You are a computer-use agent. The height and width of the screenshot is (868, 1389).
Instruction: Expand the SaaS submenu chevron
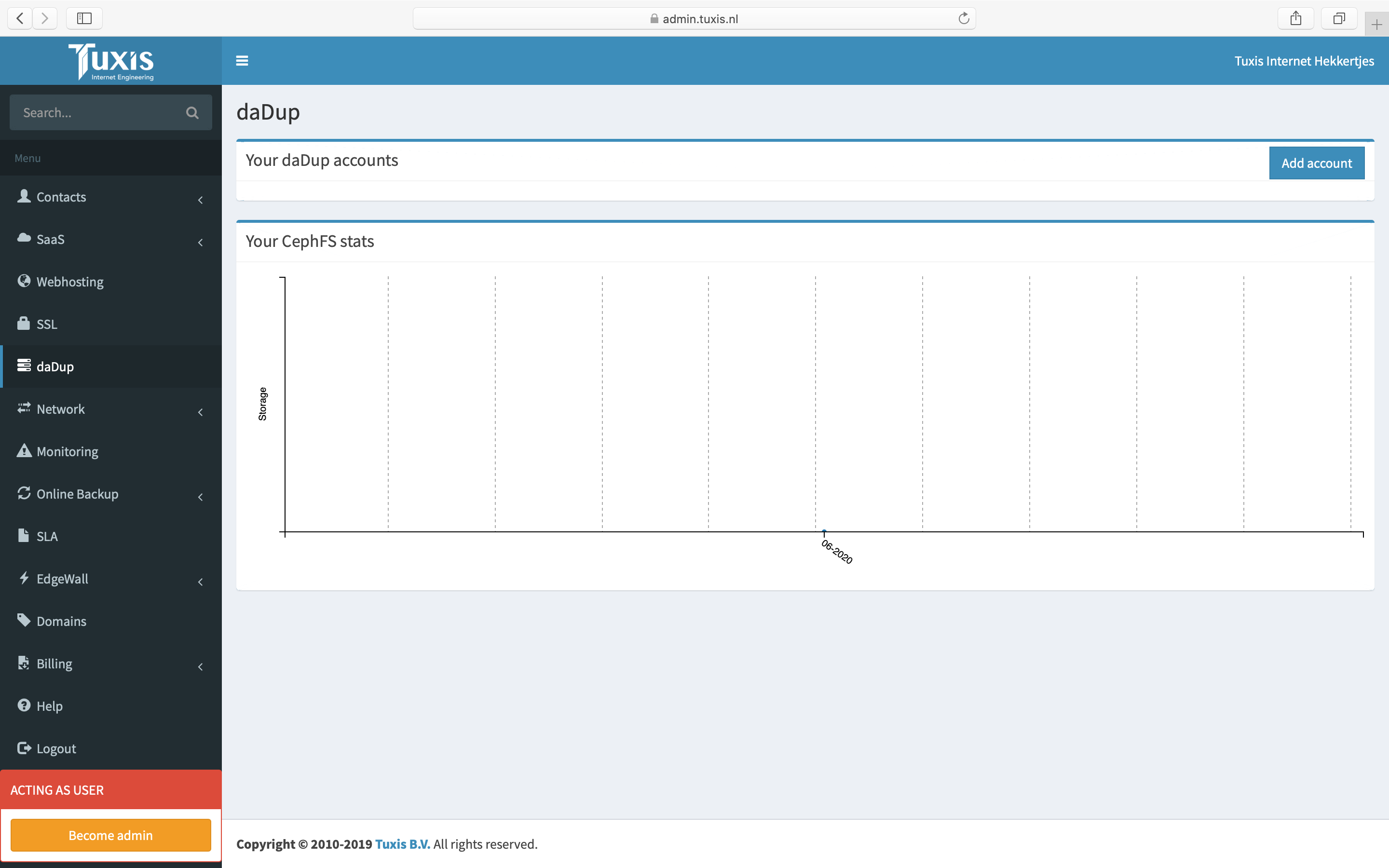[x=200, y=242]
